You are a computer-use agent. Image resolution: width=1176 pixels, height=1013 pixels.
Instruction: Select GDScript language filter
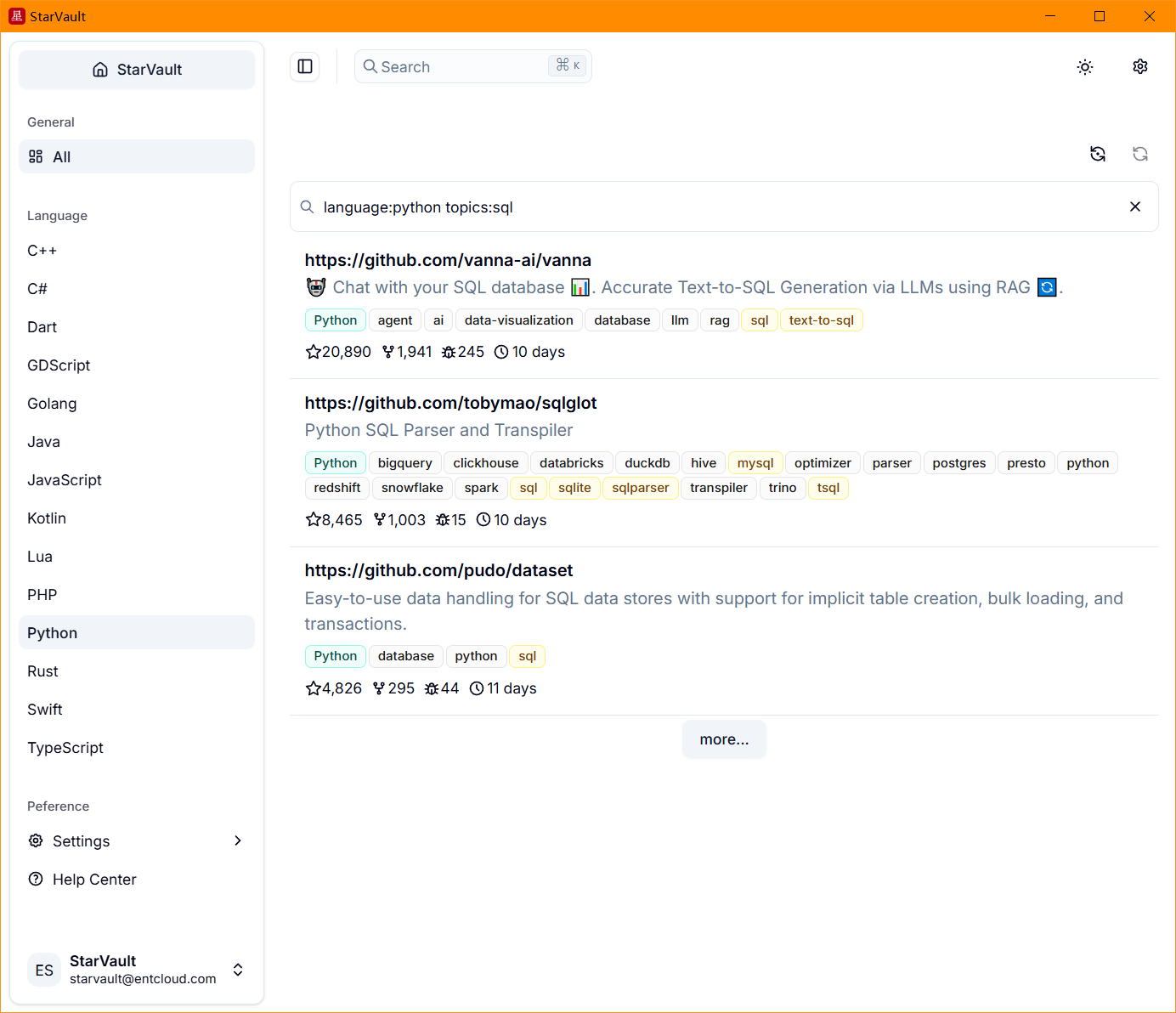(x=137, y=365)
